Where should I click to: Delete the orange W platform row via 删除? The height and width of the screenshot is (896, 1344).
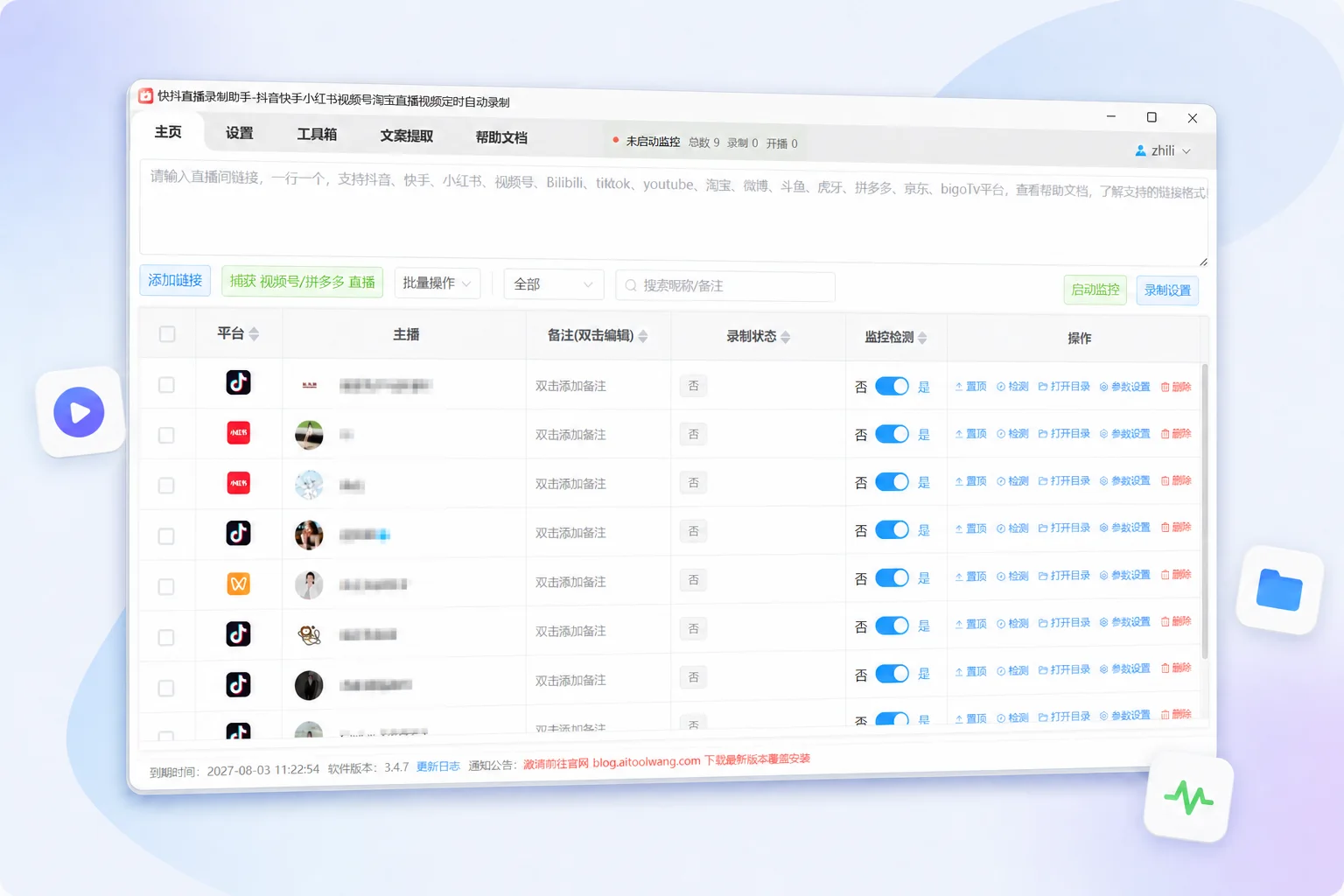tap(1176, 575)
